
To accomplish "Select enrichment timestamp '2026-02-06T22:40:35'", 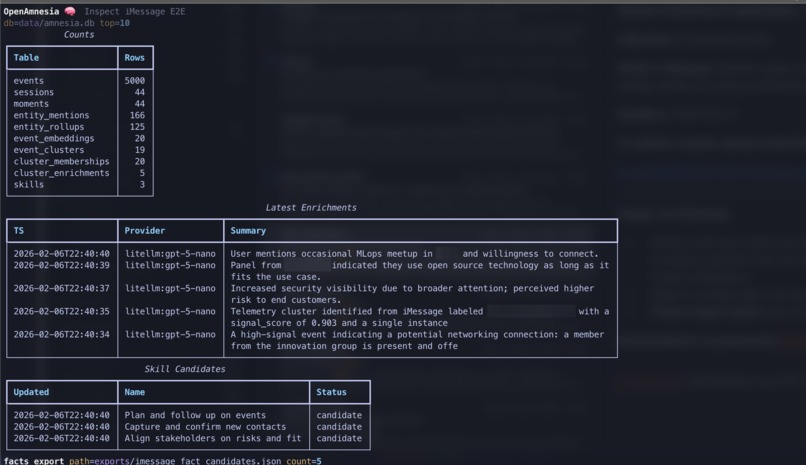I will click(62, 311).
